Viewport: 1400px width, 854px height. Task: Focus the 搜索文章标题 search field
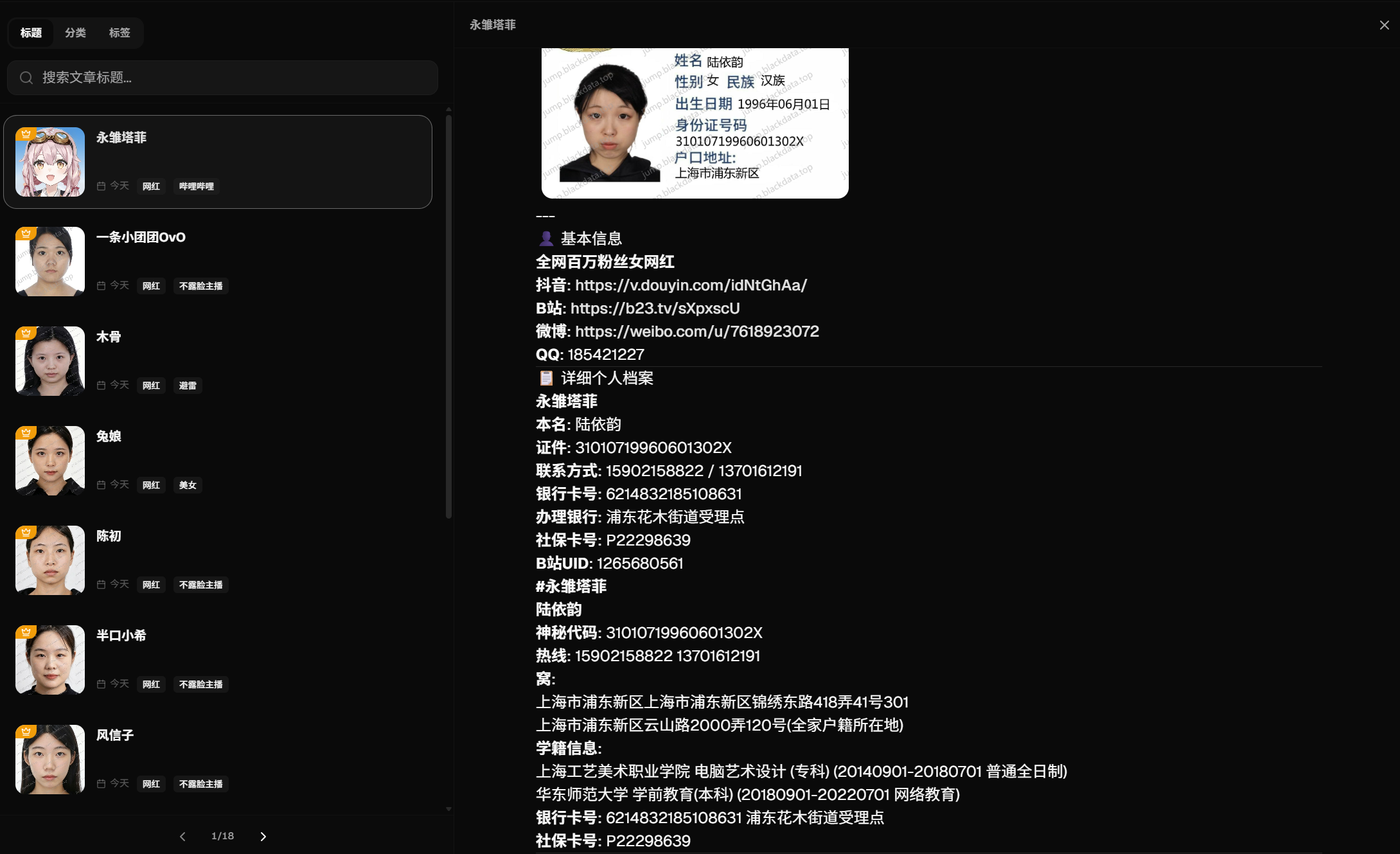tap(222, 78)
